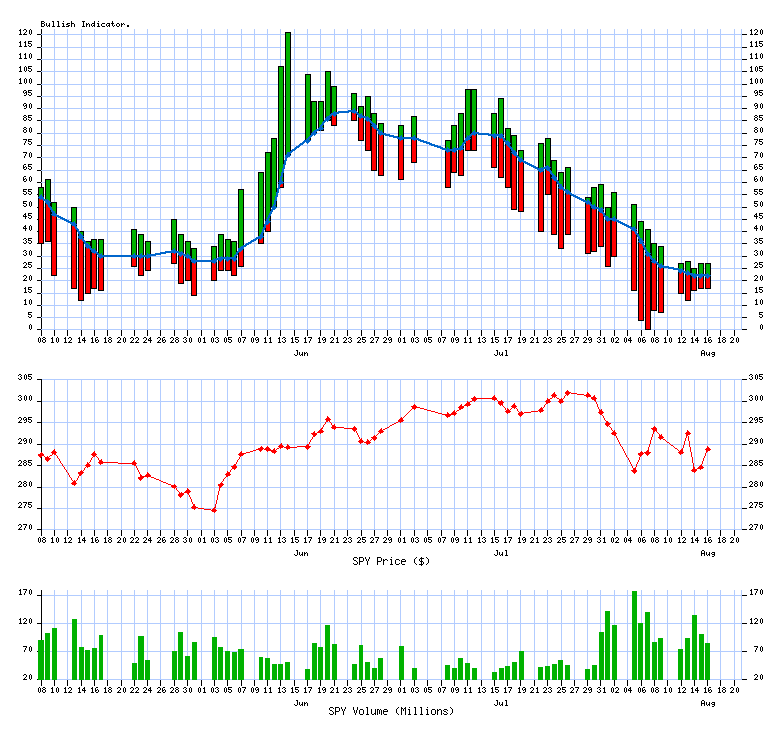784x729 pixels.
Task: Pick the lowest data point on SPY price line
Action: tap(214, 510)
